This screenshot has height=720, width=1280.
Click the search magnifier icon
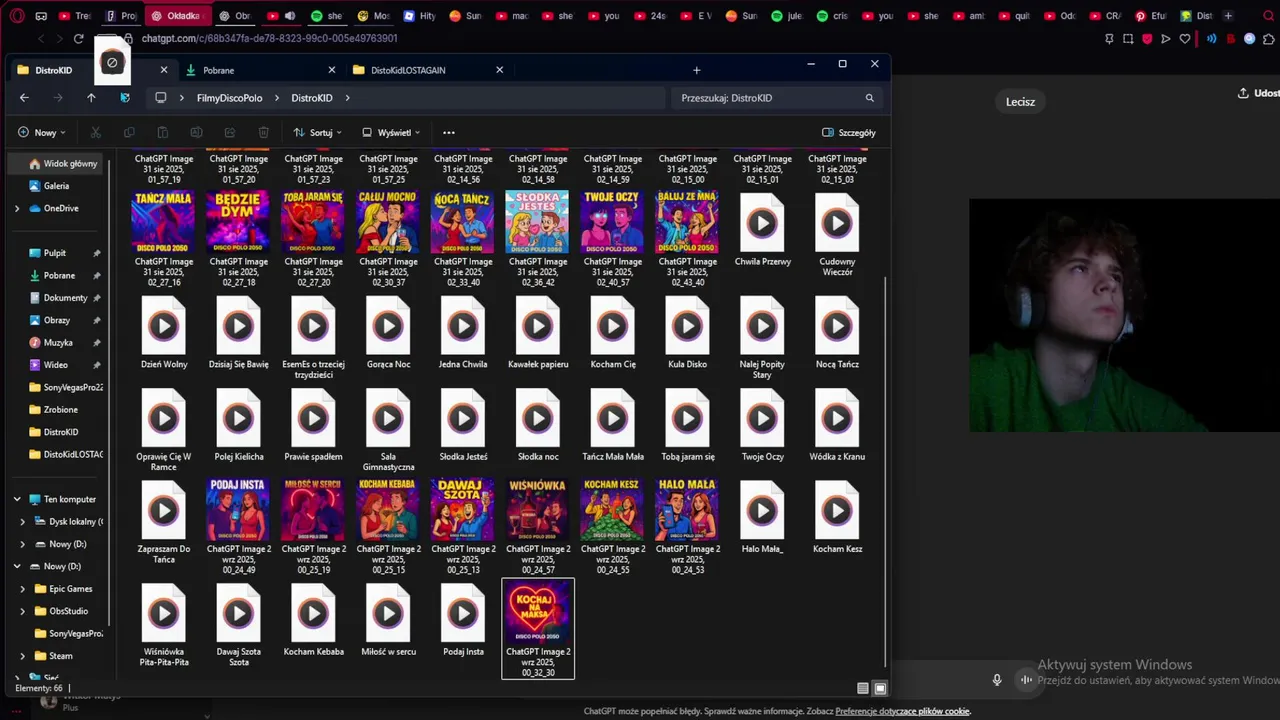click(x=869, y=98)
